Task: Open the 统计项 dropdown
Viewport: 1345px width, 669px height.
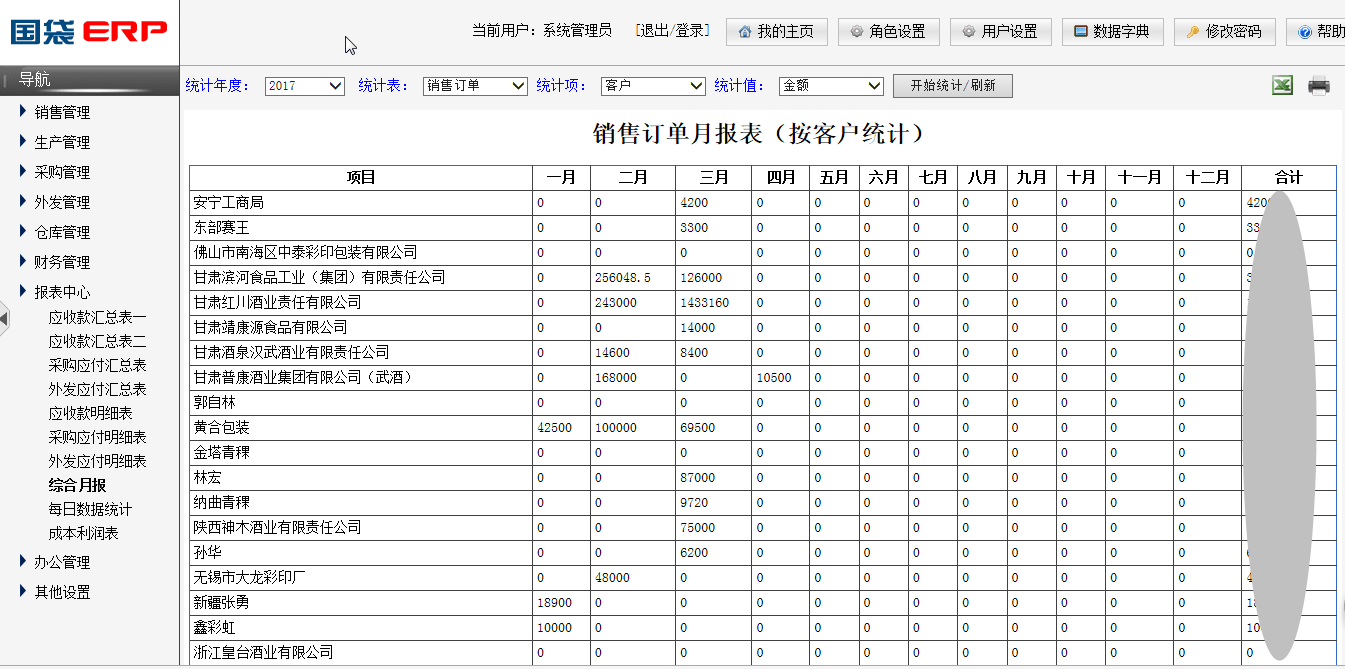Action: click(x=653, y=86)
